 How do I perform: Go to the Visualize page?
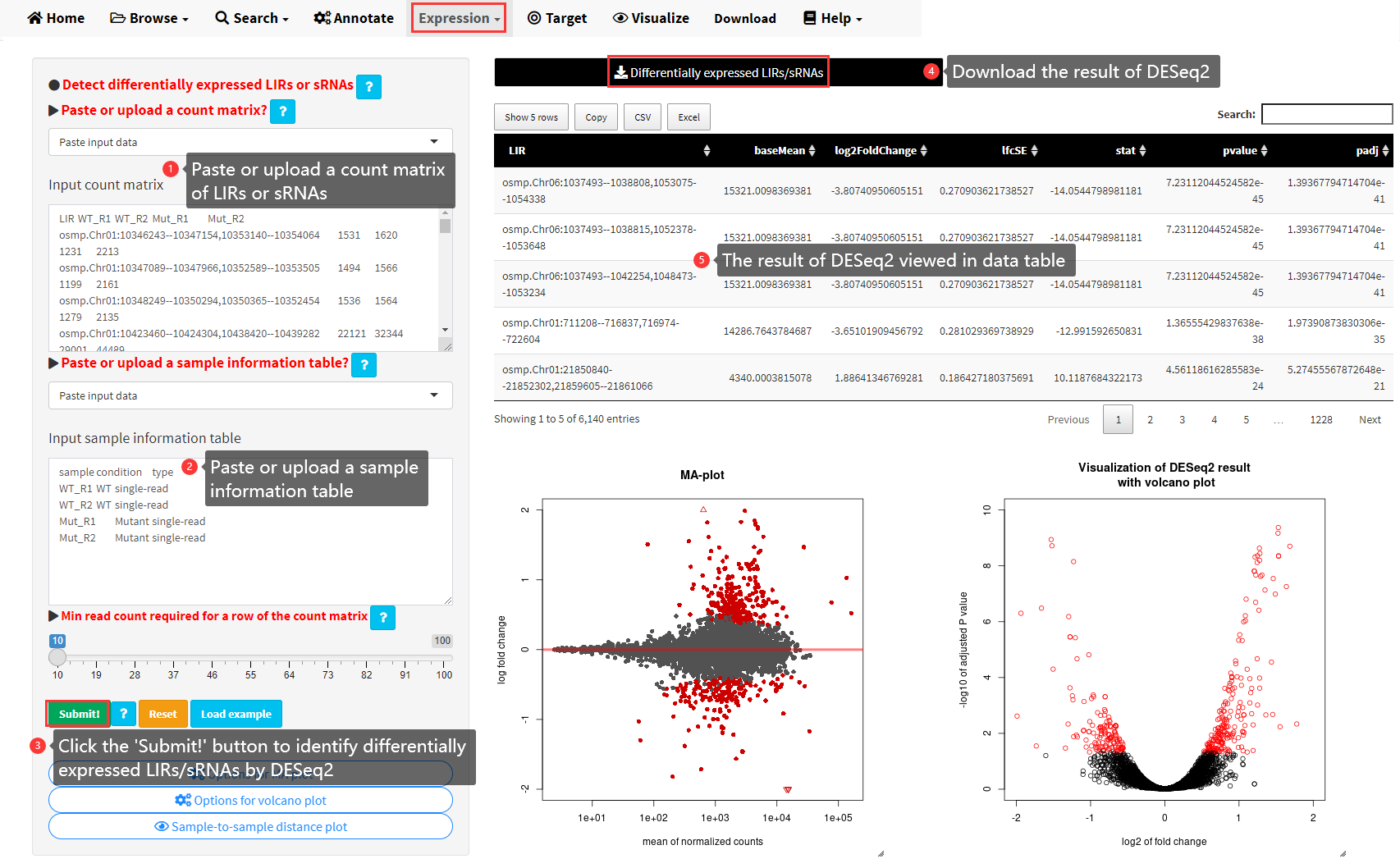pos(651,18)
